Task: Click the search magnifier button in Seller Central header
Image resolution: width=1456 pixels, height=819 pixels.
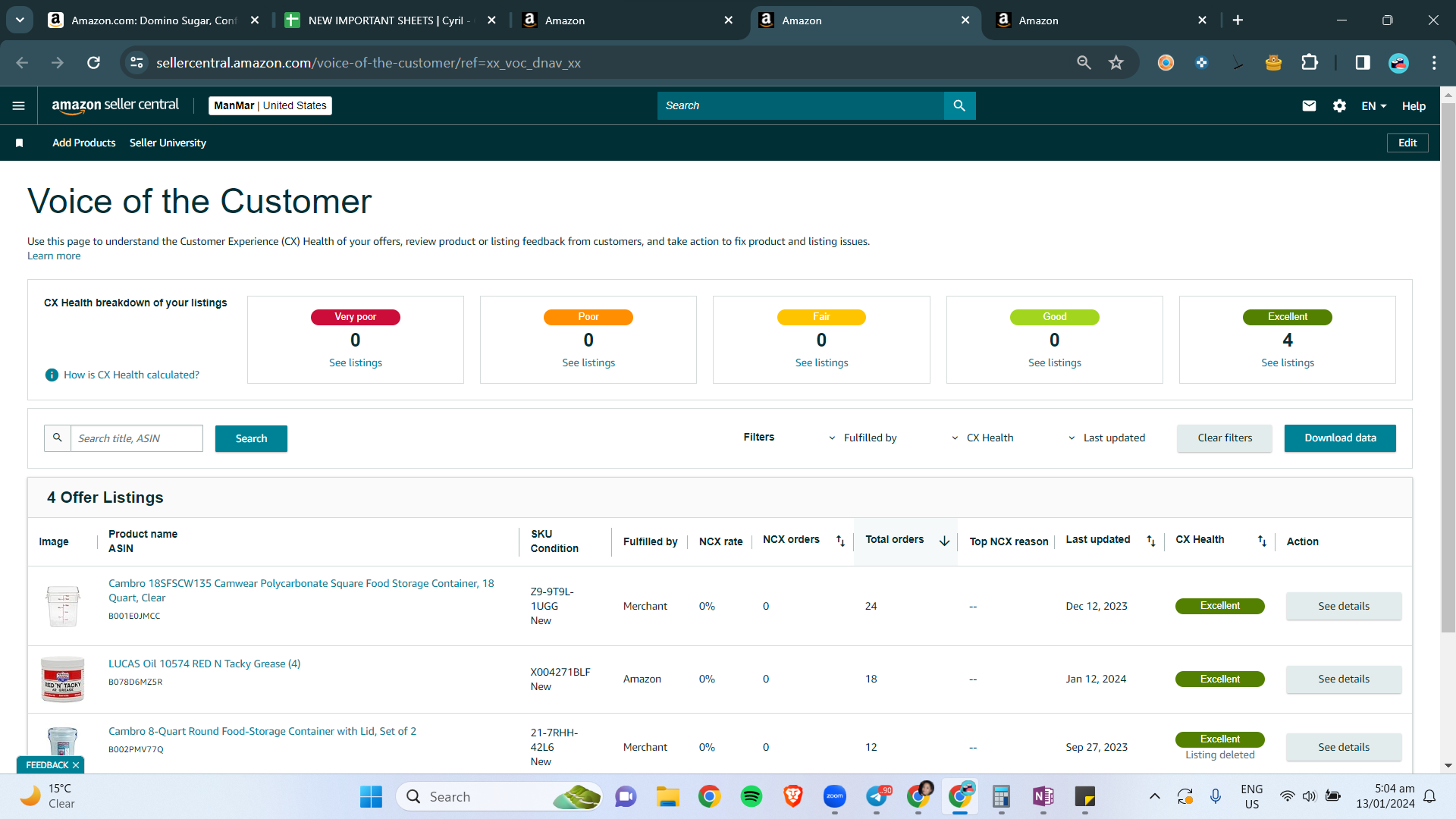Action: pyautogui.click(x=959, y=106)
